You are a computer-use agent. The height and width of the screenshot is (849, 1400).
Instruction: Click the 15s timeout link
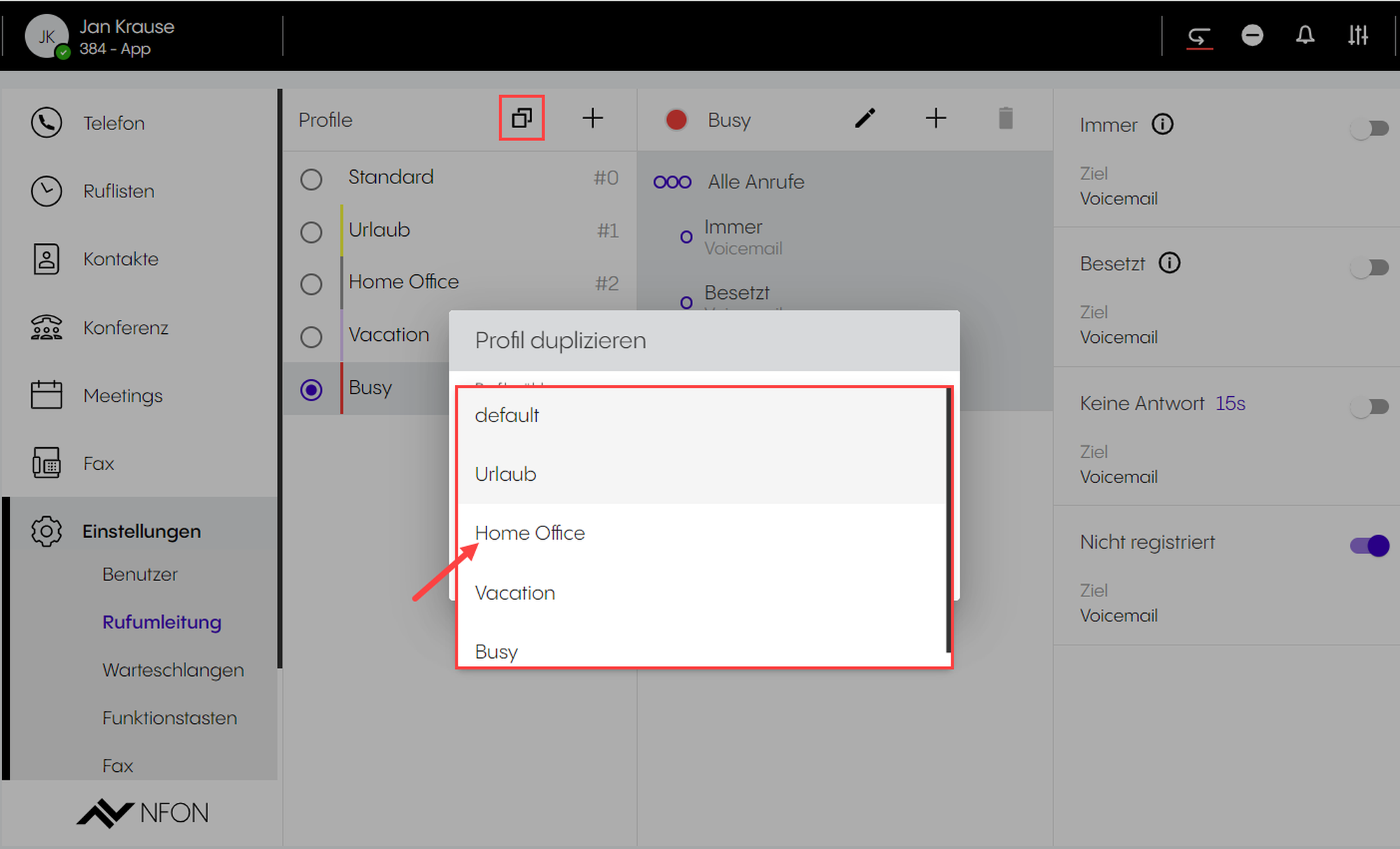[1230, 404]
